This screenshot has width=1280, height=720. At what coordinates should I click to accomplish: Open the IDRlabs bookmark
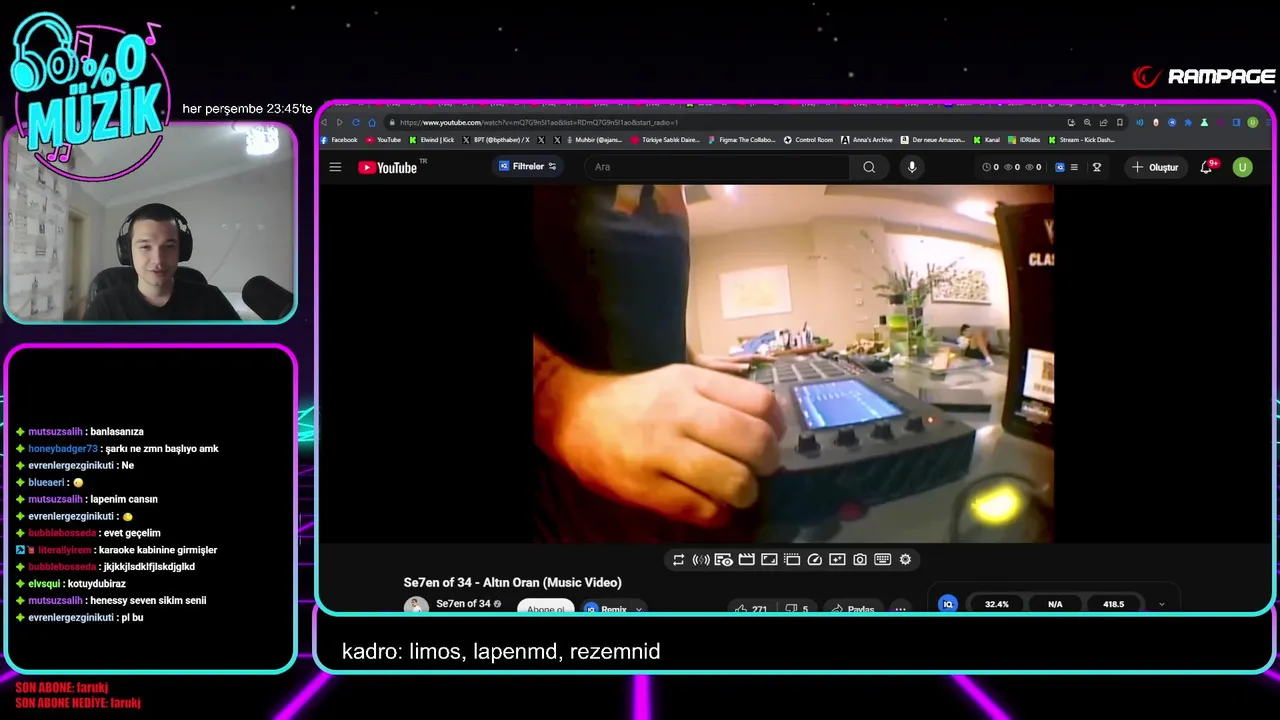click(x=1024, y=140)
